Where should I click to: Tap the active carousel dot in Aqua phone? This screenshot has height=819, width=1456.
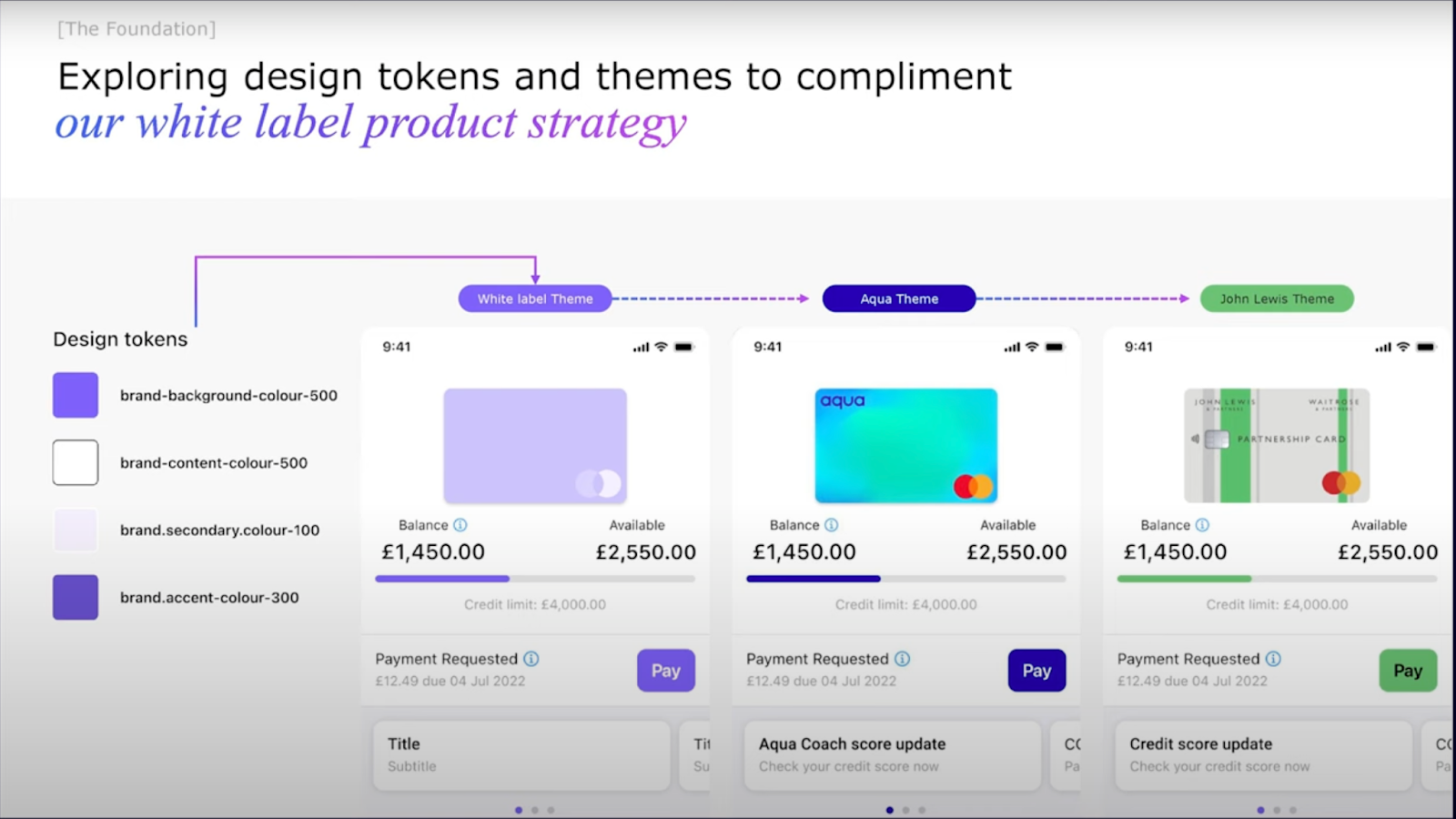(x=889, y=810)
